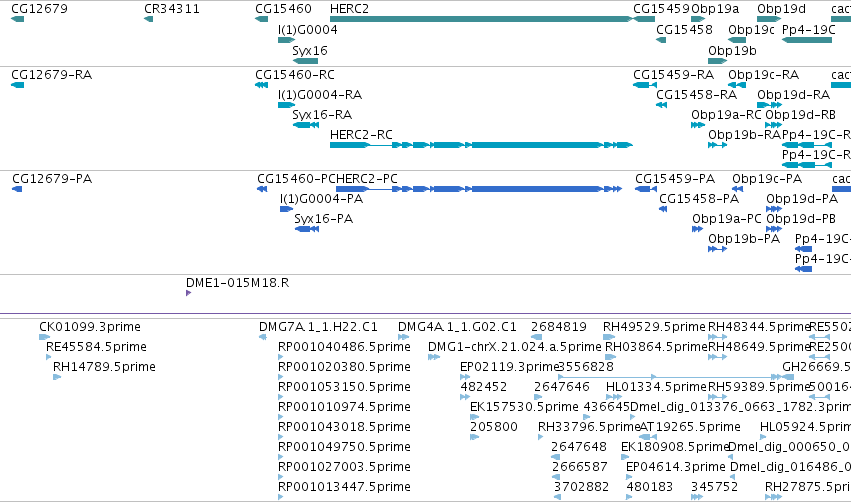Select the Syx16 gene label
The image size is (851, 502).
(x=310, y=50)
